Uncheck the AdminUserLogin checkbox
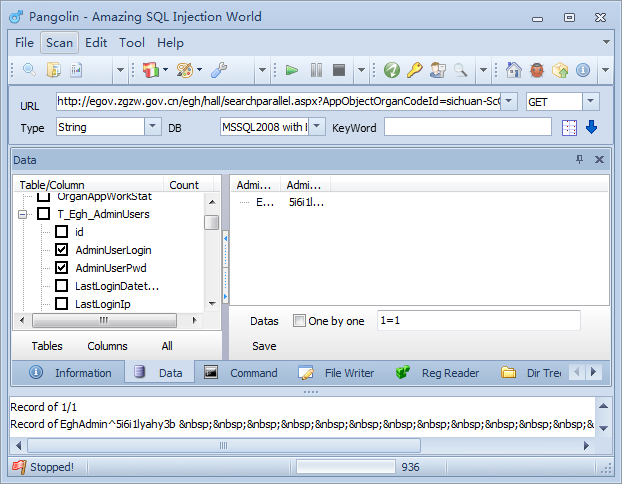This screenshot has width=622, height=484. [61, 250]
